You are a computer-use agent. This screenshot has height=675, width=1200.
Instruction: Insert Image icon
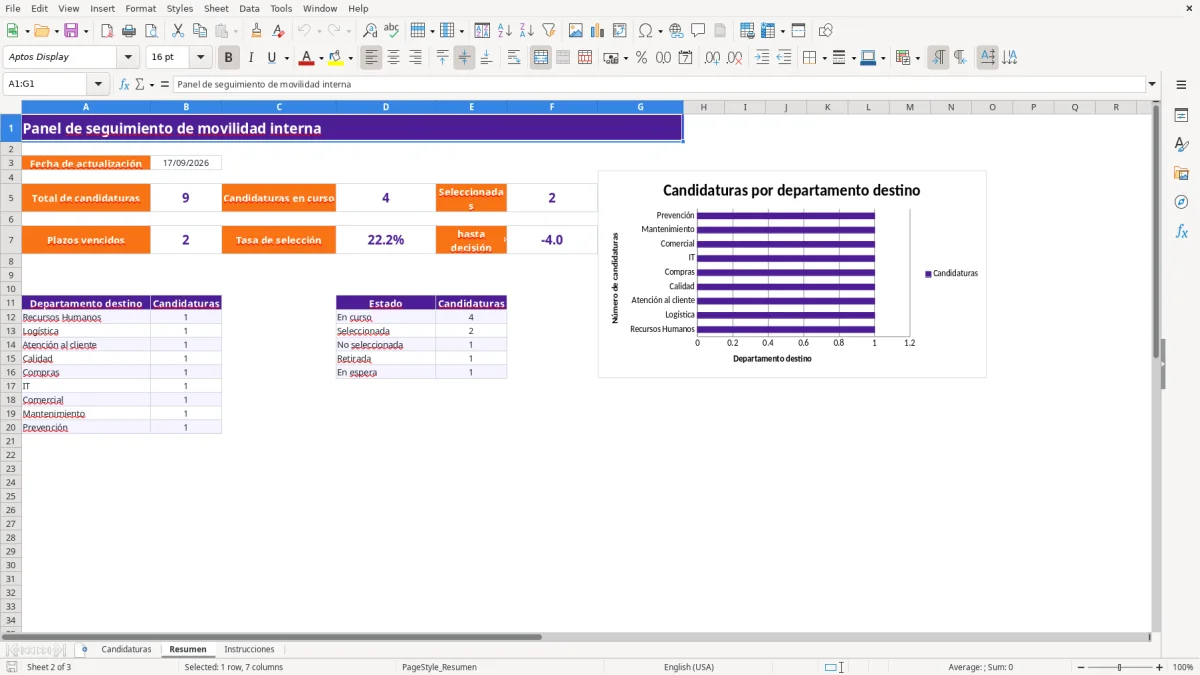[x=576, y=31]
